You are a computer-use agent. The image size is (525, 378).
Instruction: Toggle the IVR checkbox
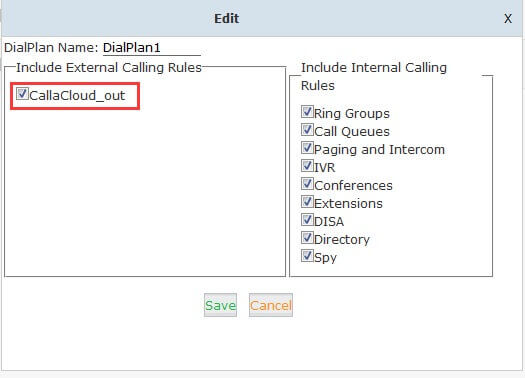307,166
